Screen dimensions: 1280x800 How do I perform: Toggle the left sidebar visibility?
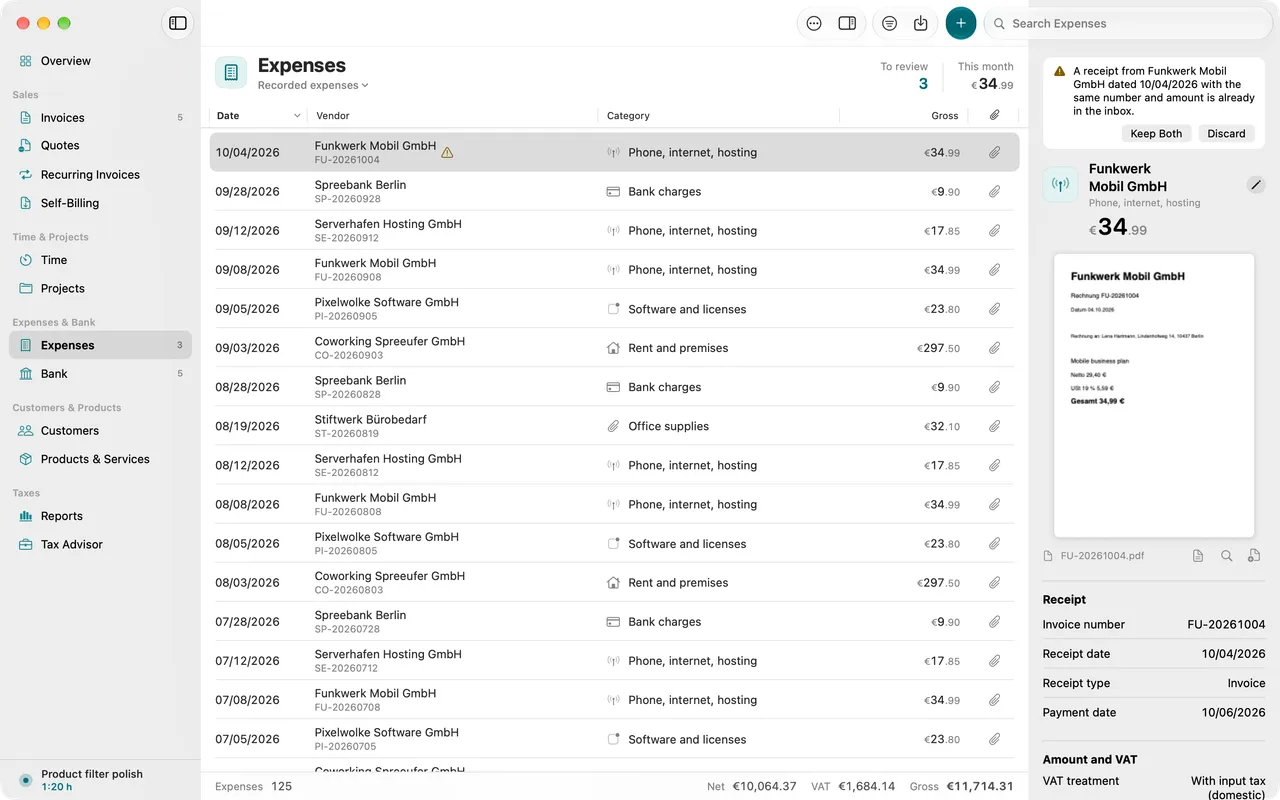coord(178,23)
